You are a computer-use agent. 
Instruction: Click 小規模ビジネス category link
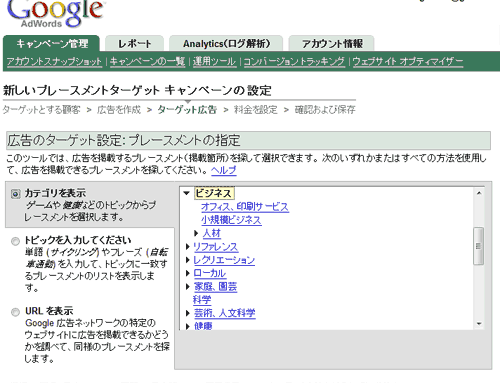(x=231, y=220)
